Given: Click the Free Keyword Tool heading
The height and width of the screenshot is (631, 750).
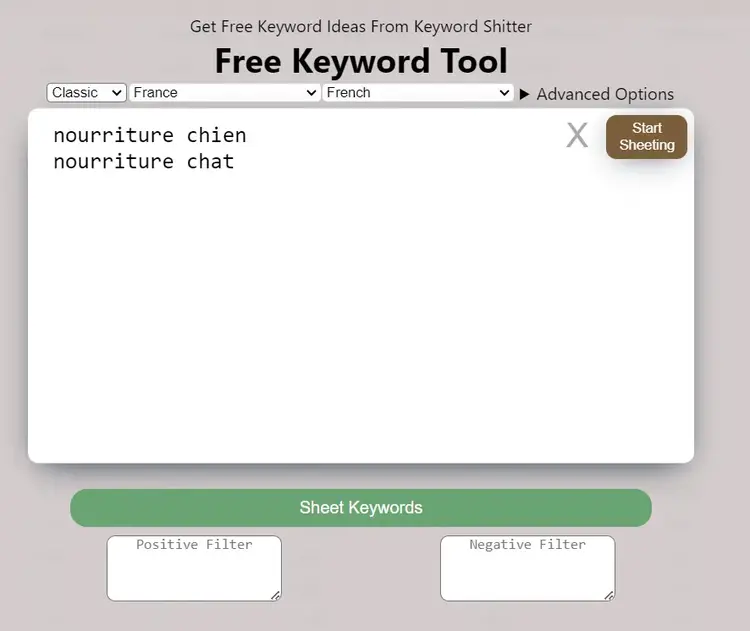Looking at the screenshot, I should pos(361,61).
